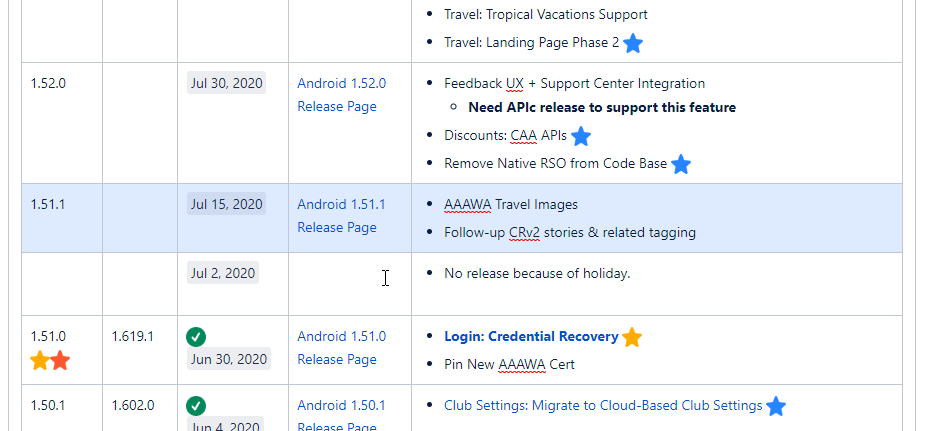Click the green checkmark above Jun 30, 2020
This screenshot has width=929, height=431.
196,337
